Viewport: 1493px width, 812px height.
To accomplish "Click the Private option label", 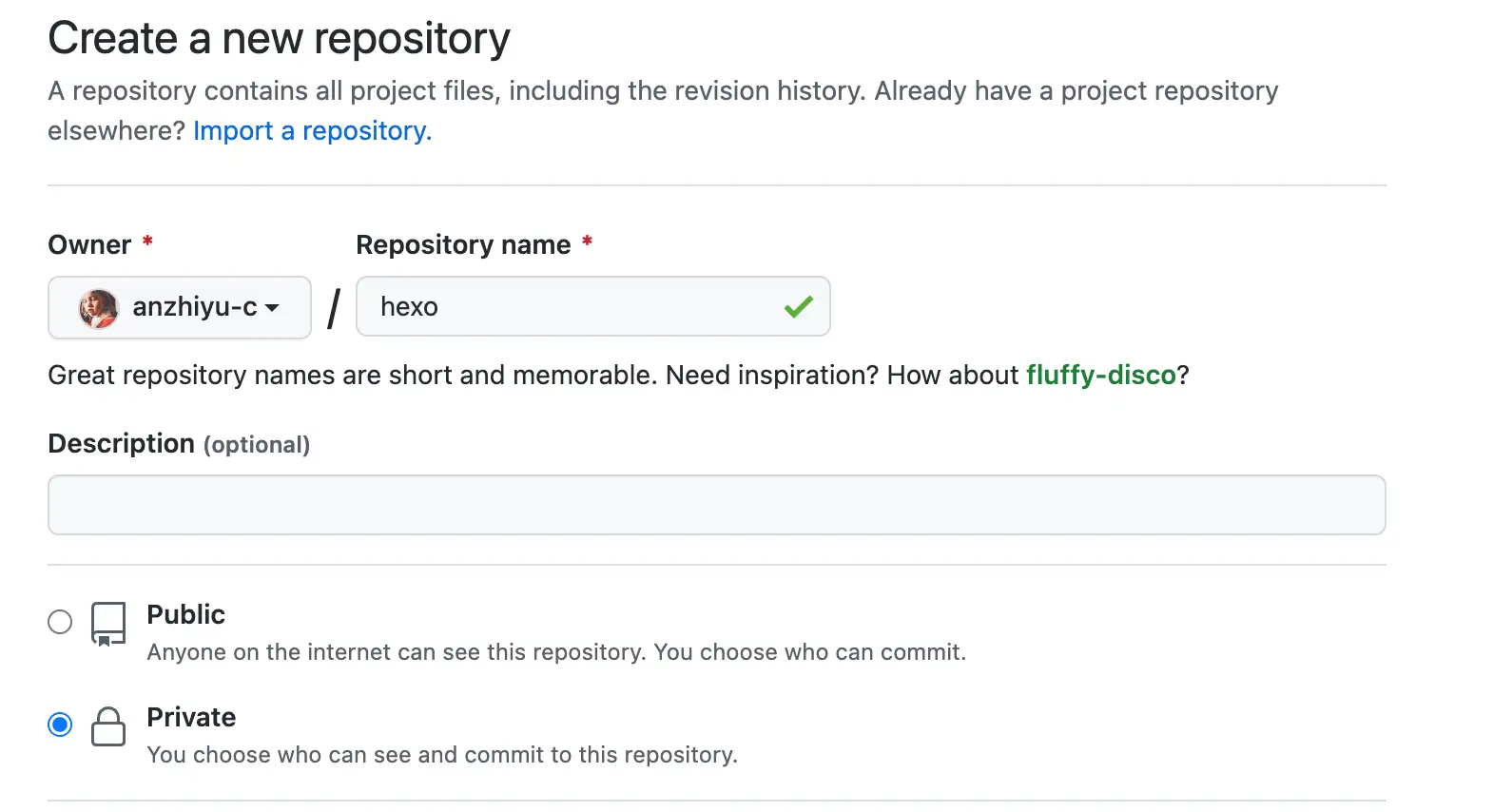I will point(191,717).
